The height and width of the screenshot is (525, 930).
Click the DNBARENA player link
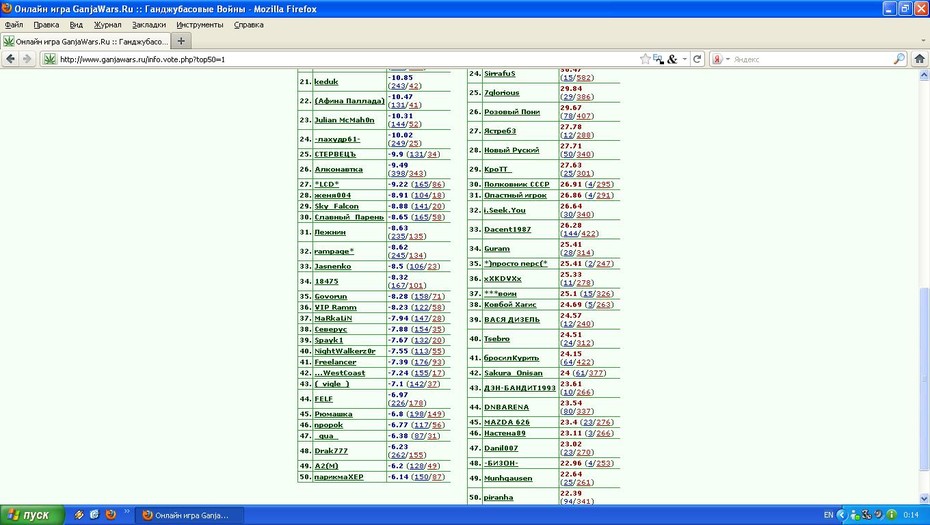coord(507,408)
